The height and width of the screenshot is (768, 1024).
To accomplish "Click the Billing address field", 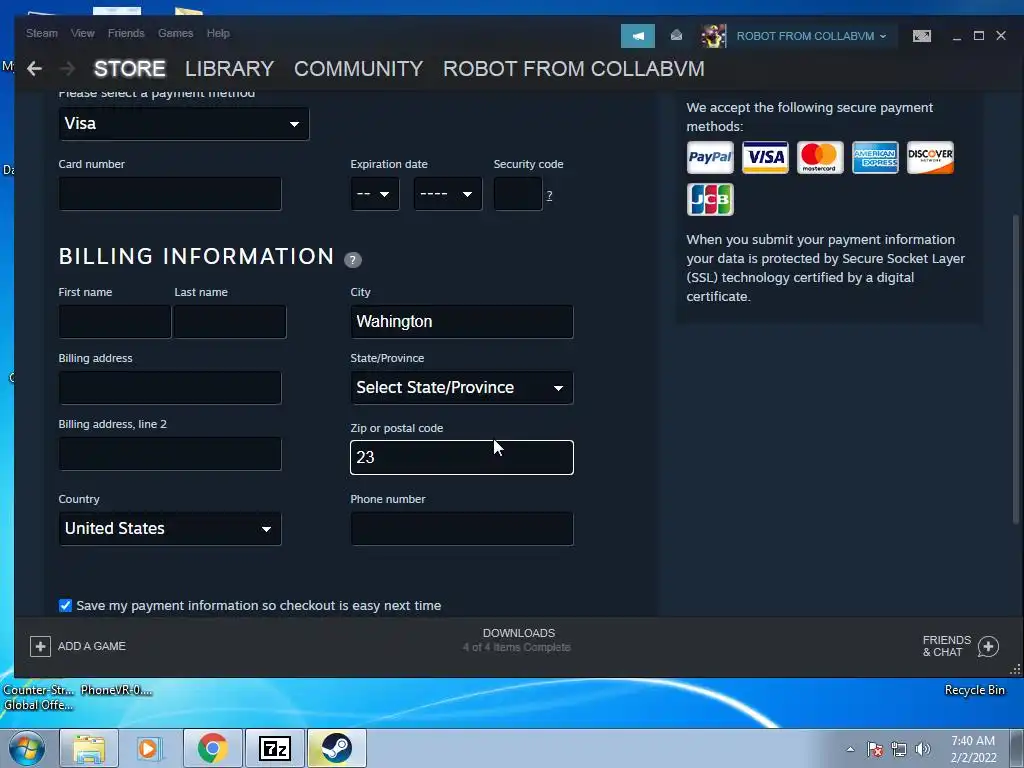I will tap(170, 388).
